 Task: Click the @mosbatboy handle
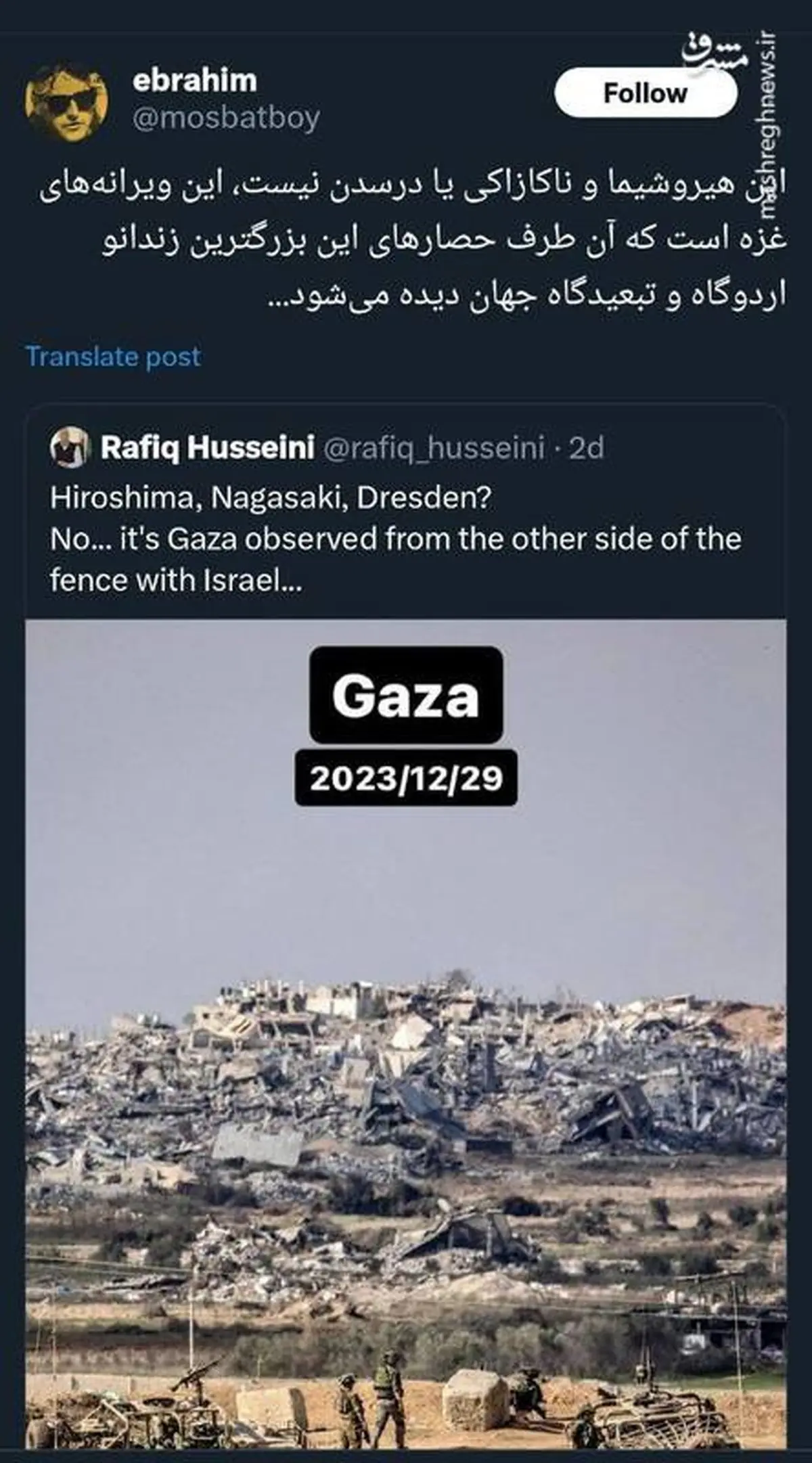pyautogui.click(x=226, y=118)
